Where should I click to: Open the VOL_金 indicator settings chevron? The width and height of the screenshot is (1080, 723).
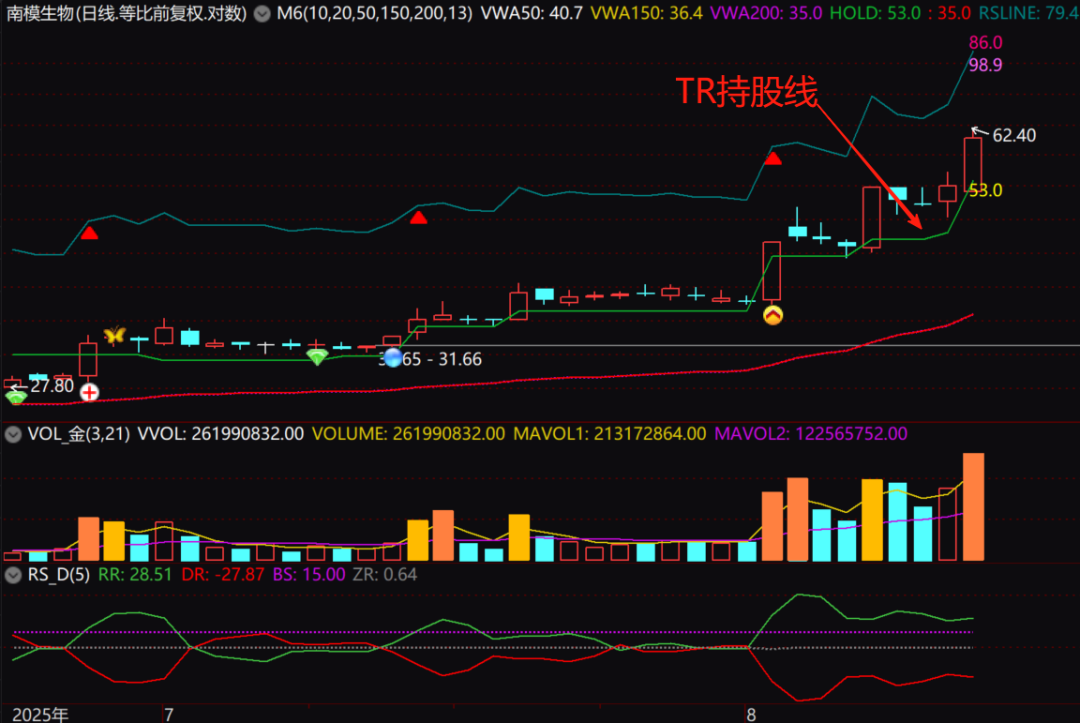(x=13, y=434)
